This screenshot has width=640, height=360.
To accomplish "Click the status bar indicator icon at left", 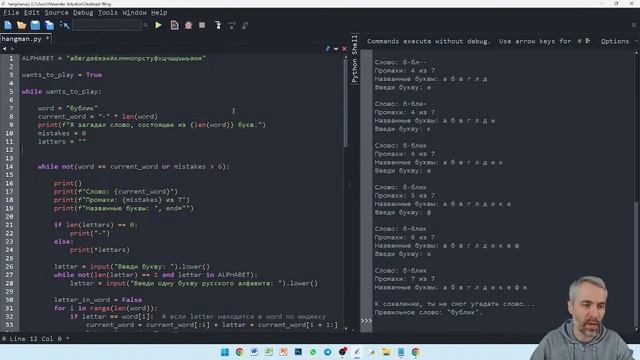I will point(4,339).
